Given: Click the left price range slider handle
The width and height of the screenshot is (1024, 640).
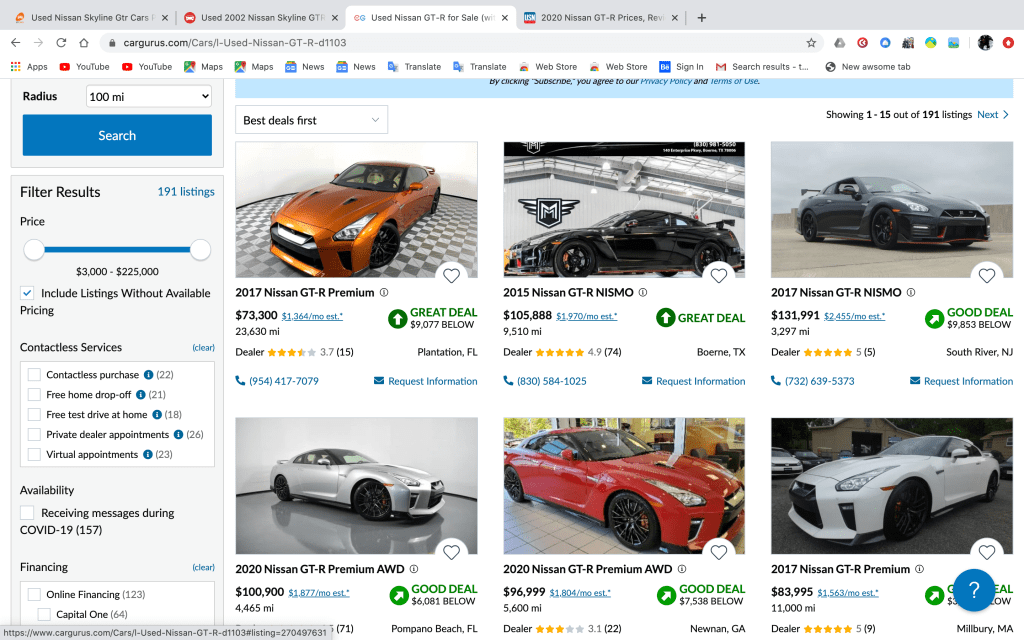Looking at the screenshot, I should 34,249.
